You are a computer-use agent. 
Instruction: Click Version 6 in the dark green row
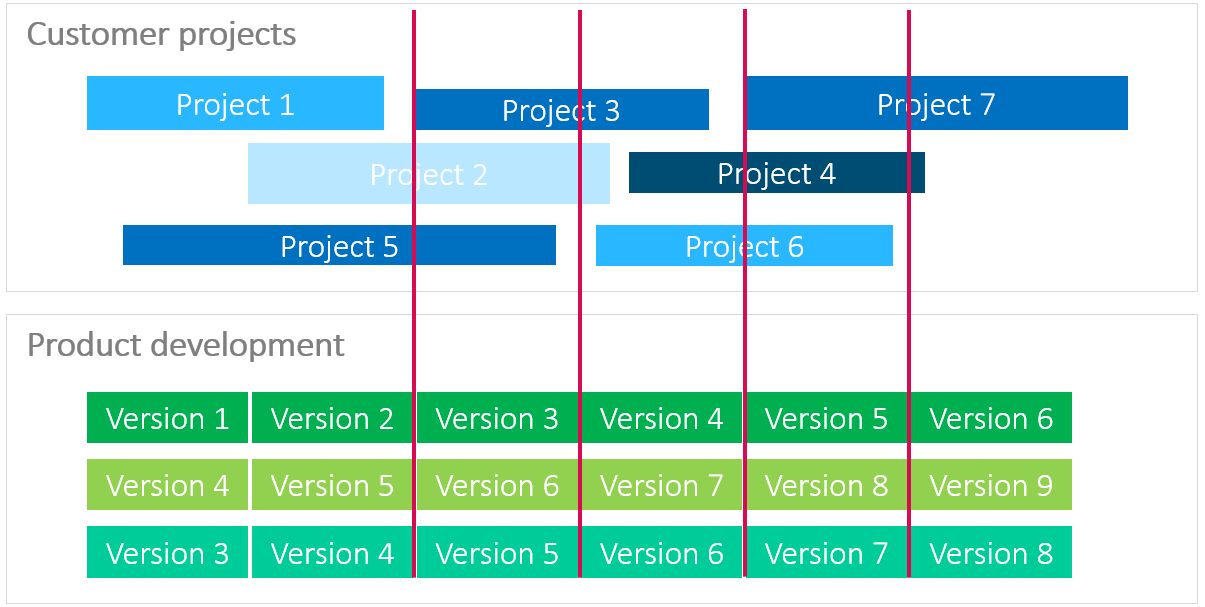991,418
